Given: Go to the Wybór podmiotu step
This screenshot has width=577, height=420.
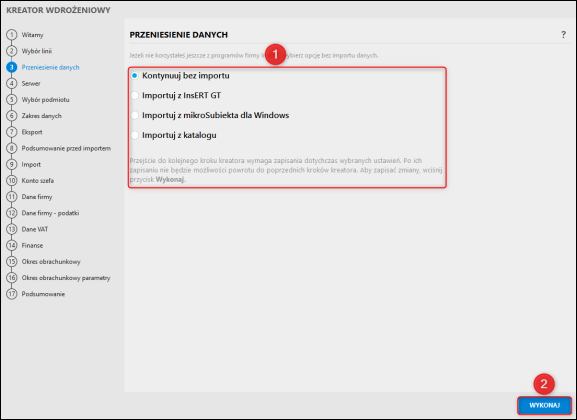Looking at the screenshot, I should point(45,100).
